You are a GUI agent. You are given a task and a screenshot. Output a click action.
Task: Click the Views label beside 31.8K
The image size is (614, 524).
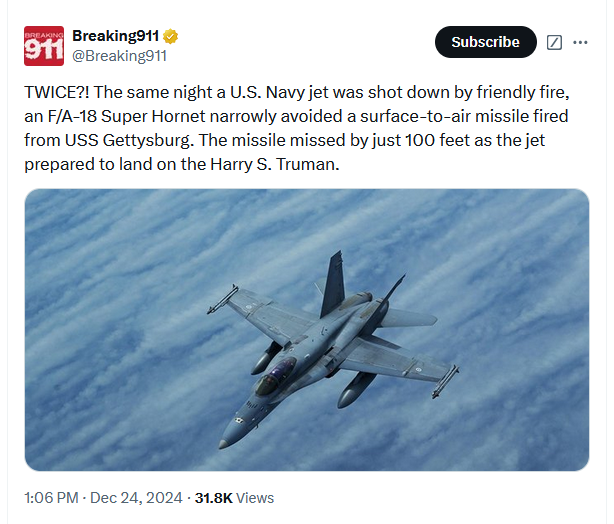click(255, 498)
